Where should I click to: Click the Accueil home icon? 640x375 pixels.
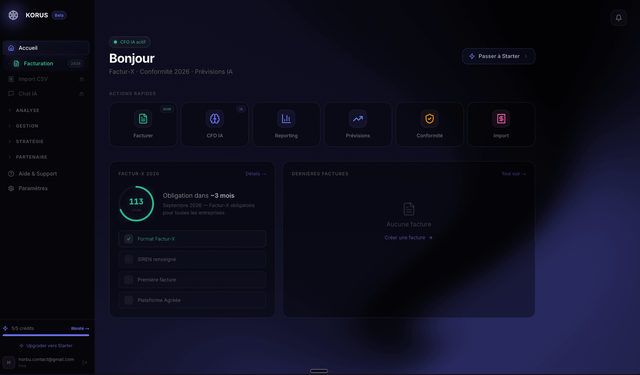point(11,48)
